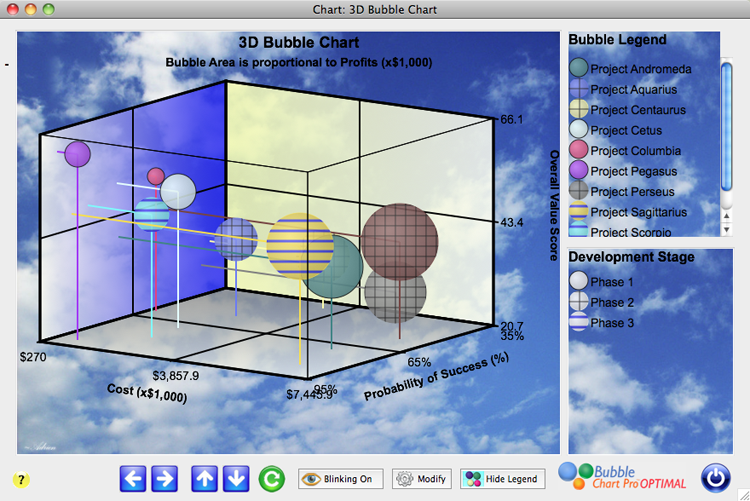Open help via yellow question mark

pyautogui.click(x=21, y=480)
